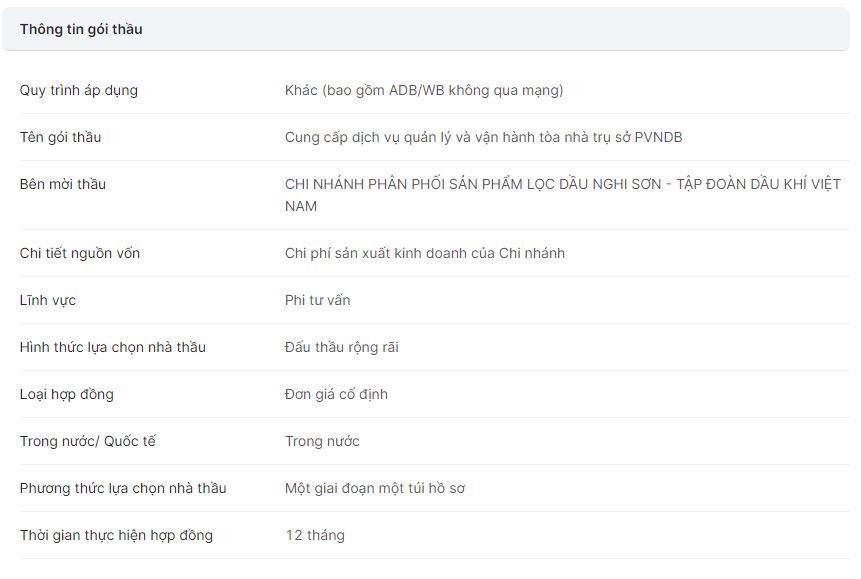Click the "Thời gian thực hiện hợp đồng" label
This screenshot has width=861, height=579.
click(116, 535)
